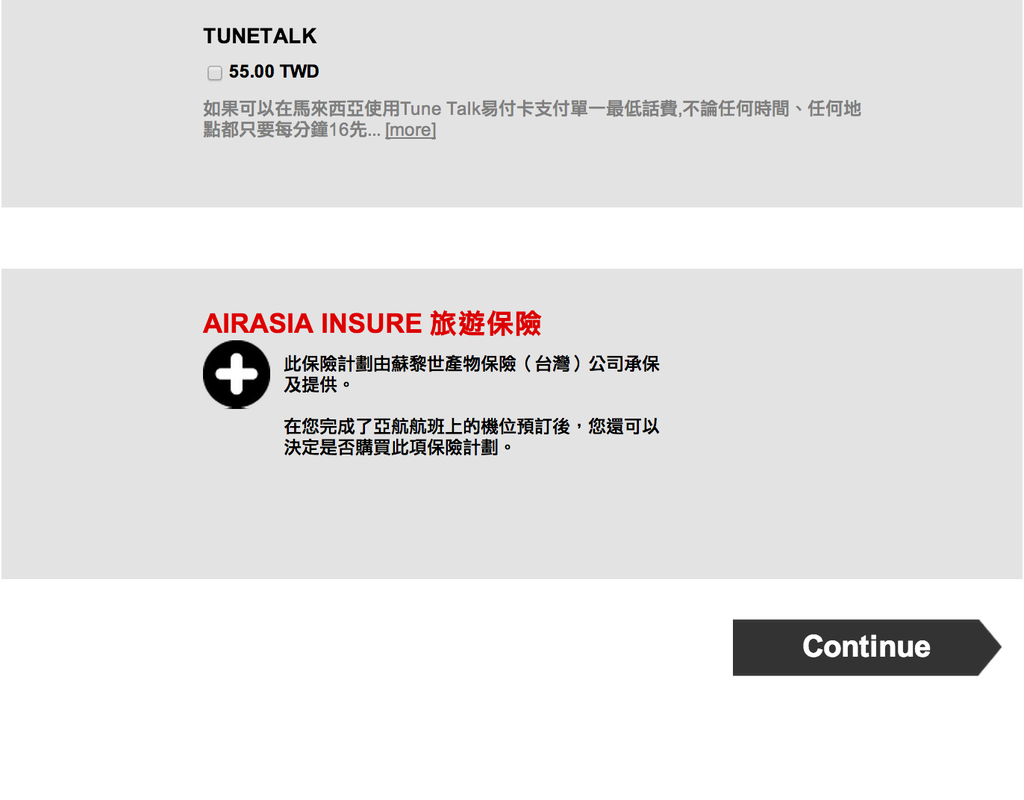Select the TUNETALK heading
This screenshot has height=800, width=1024.
point(259,36)
